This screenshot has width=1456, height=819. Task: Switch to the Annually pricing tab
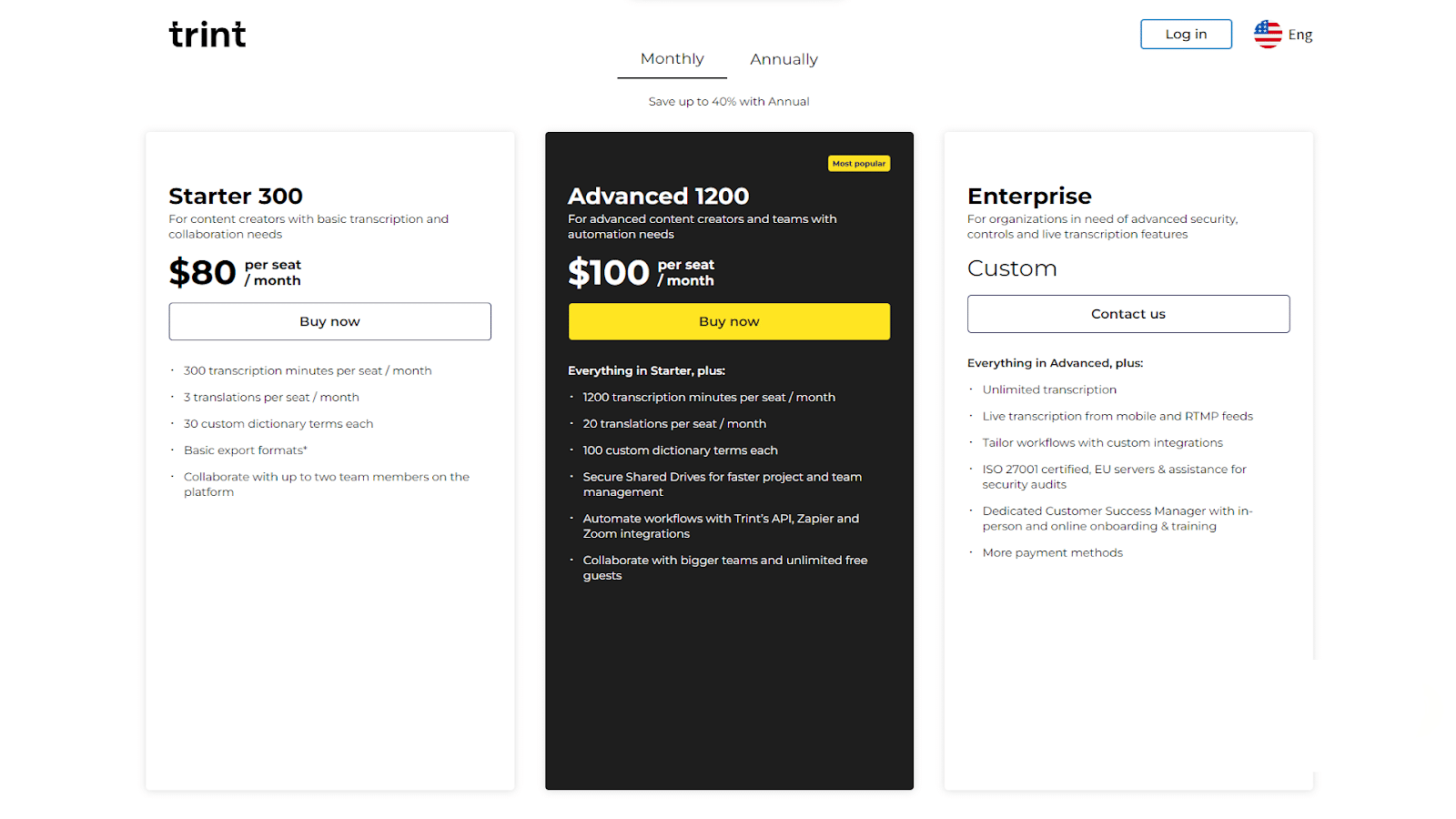[783, 58]
